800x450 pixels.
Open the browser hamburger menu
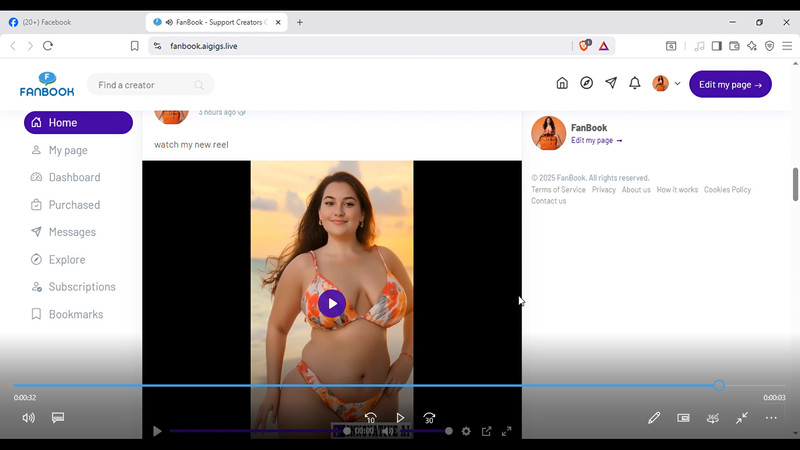coord(787,46)
